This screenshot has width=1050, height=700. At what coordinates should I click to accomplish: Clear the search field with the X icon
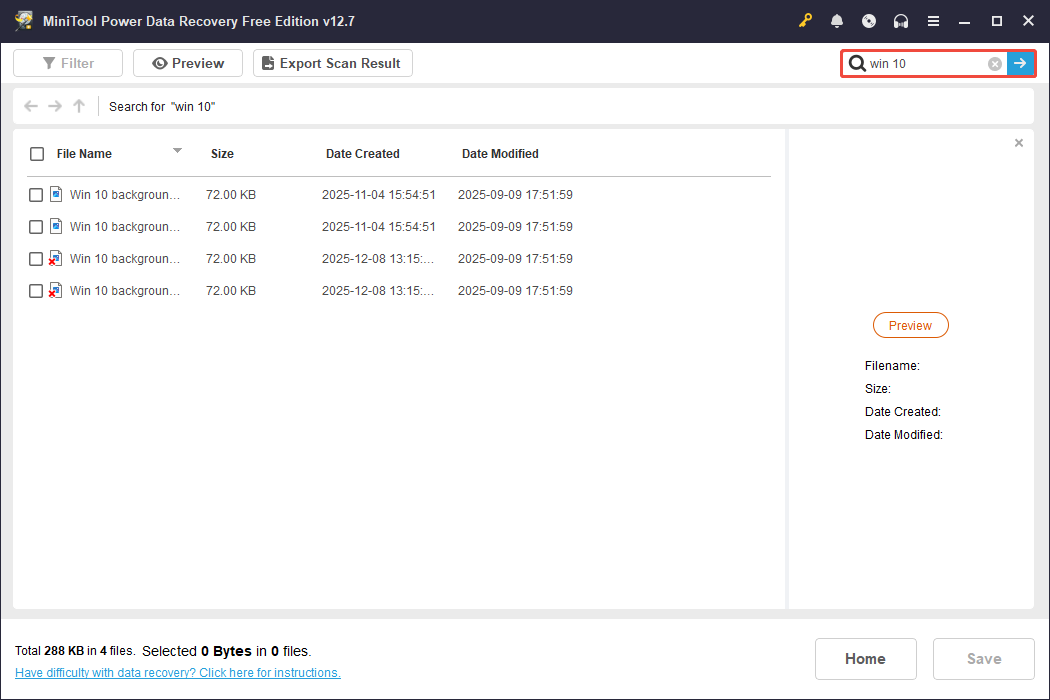coord(994,63)
